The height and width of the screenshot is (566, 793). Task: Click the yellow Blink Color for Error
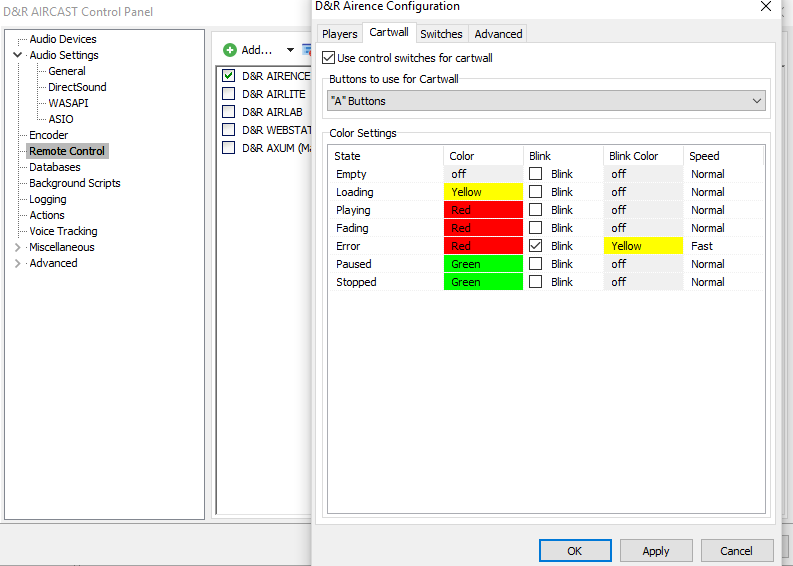pos(644,246)
